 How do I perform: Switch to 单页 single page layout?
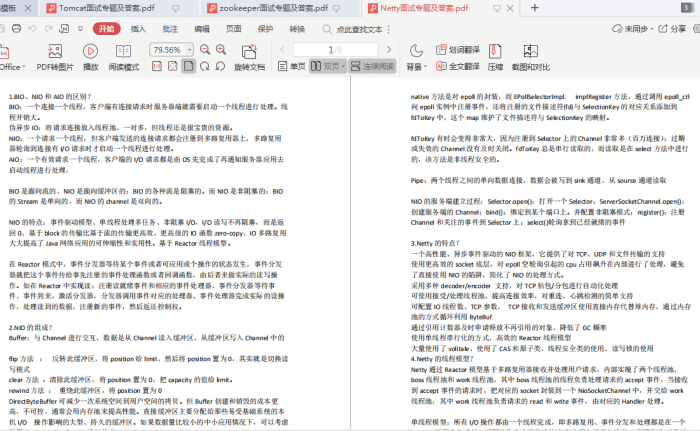tap(292, 67)
